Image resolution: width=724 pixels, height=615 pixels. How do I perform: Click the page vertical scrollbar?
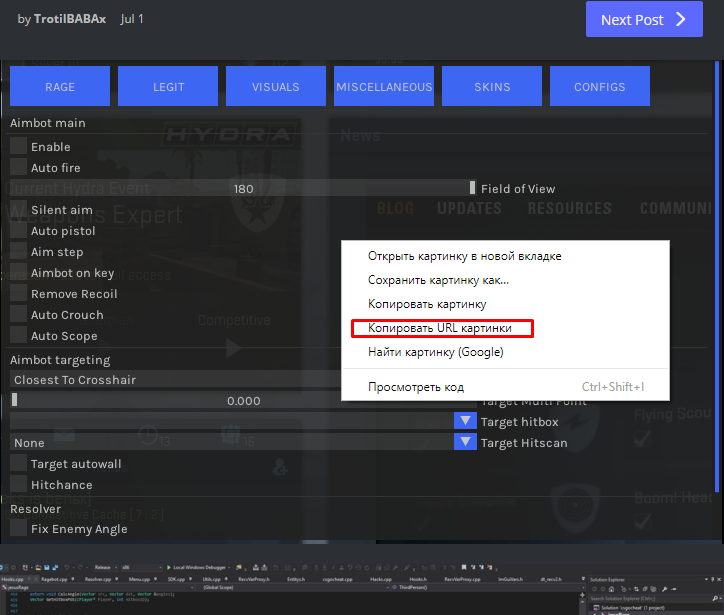[717, 277]
